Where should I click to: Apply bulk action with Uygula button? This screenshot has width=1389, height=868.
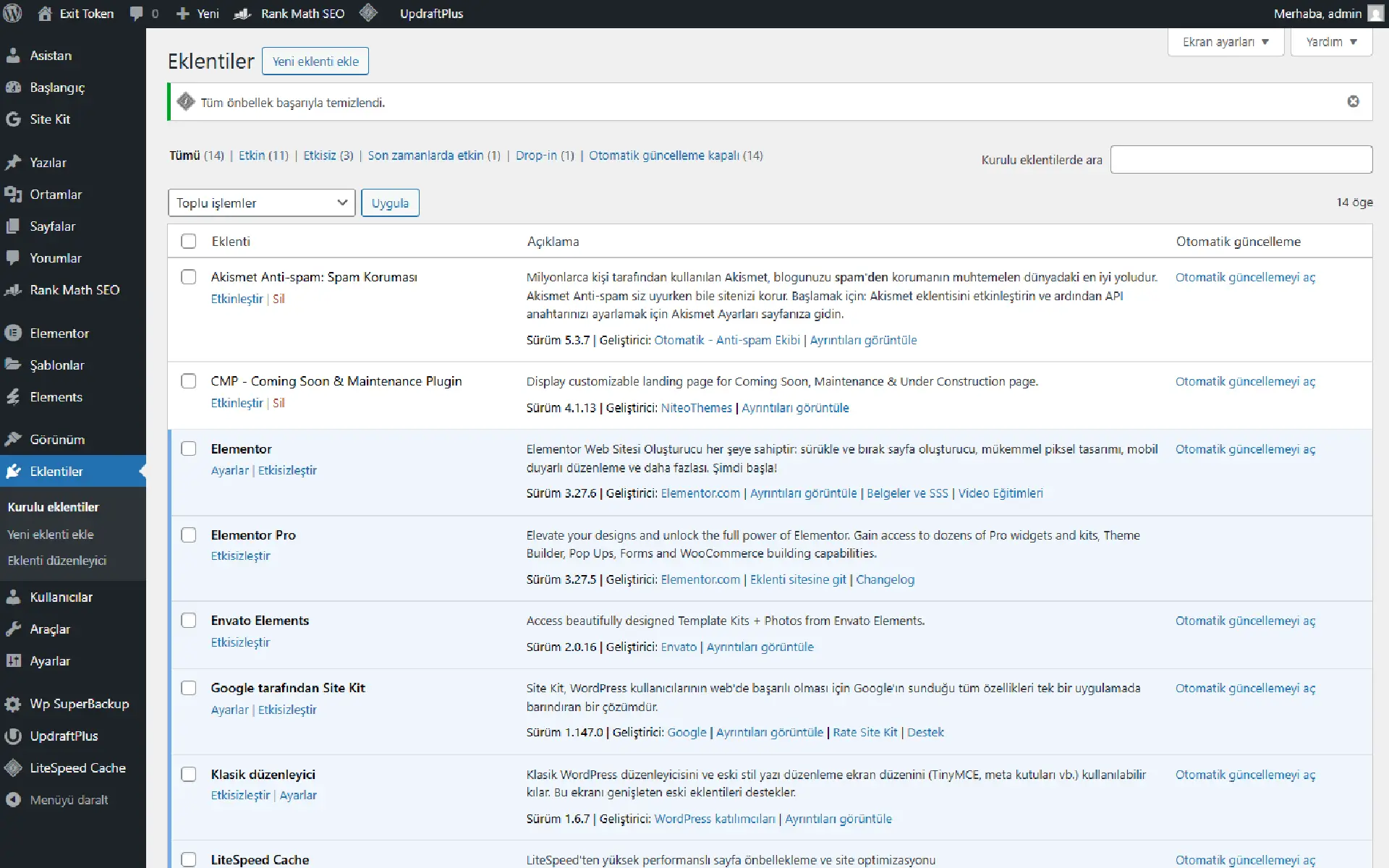pos(390,203)
